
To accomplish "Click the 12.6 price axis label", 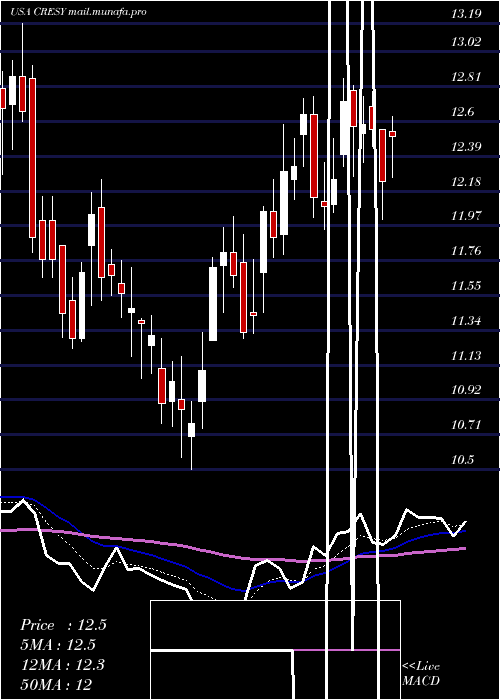I will pos(463,112).
